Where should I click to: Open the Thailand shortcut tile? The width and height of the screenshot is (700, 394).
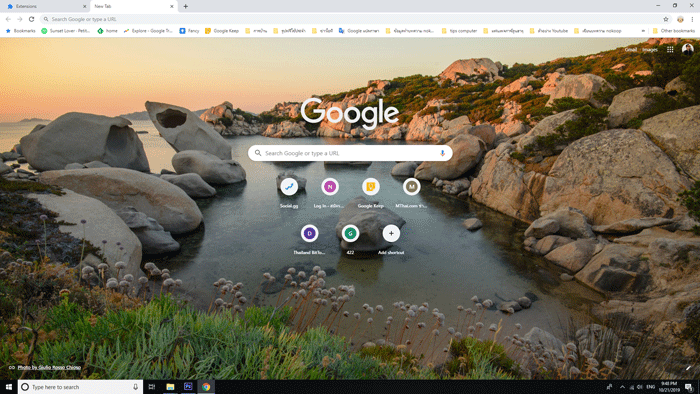click(x=309, y=240)
